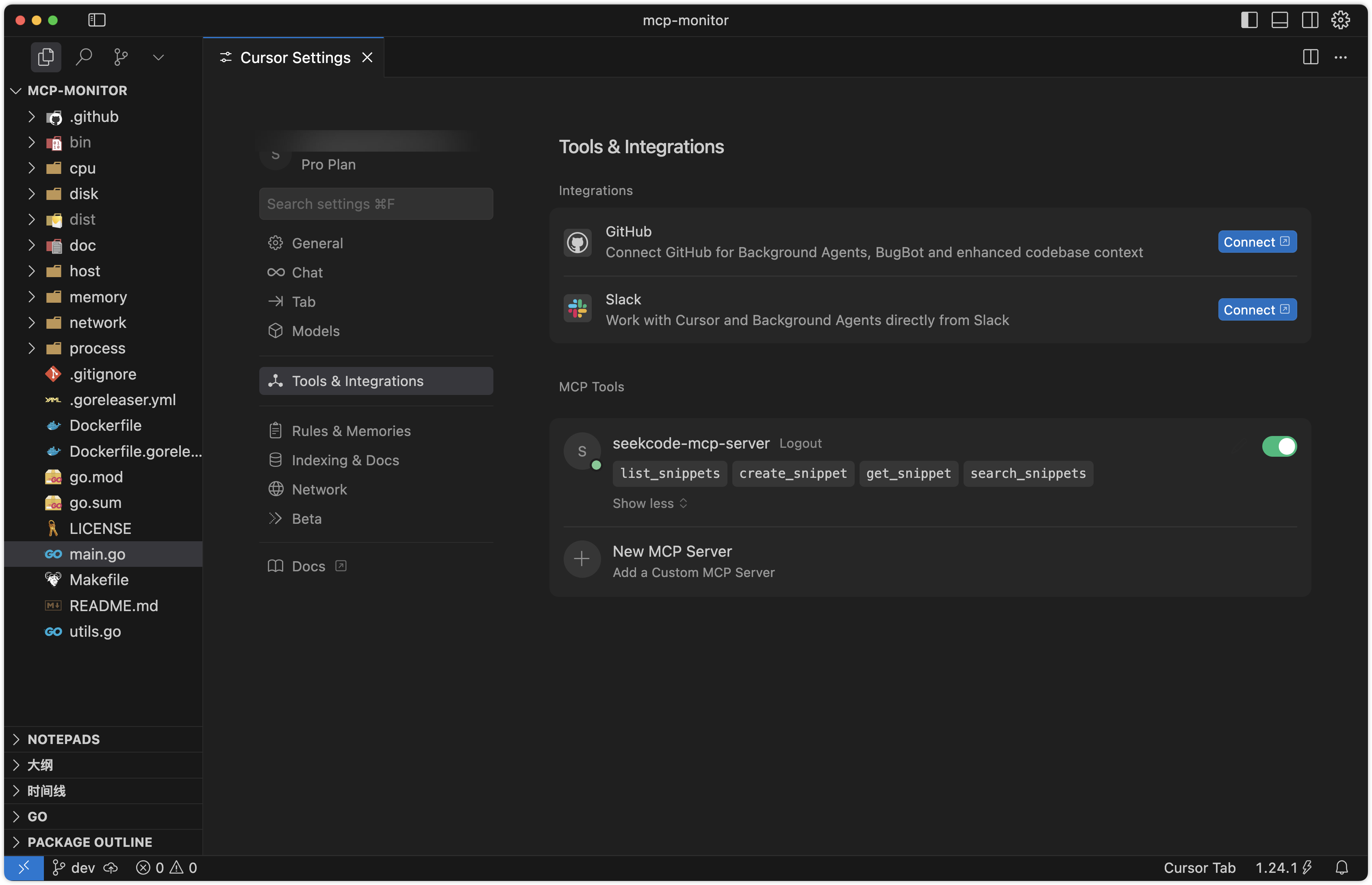Open utils.go file
The width and height of the screenshot is (1372, 885).
click(x=104, y=631)
